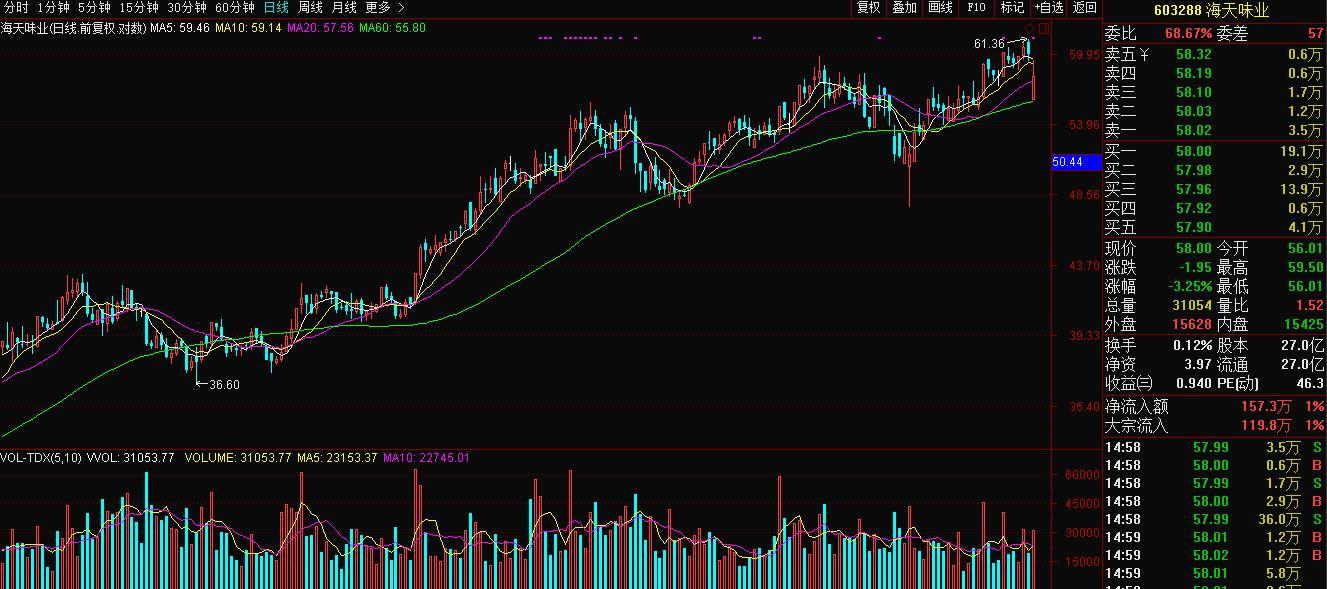Click the 净流入额 157.3万 row
The image size is (1327, 589).
(x=1215, y=406)
